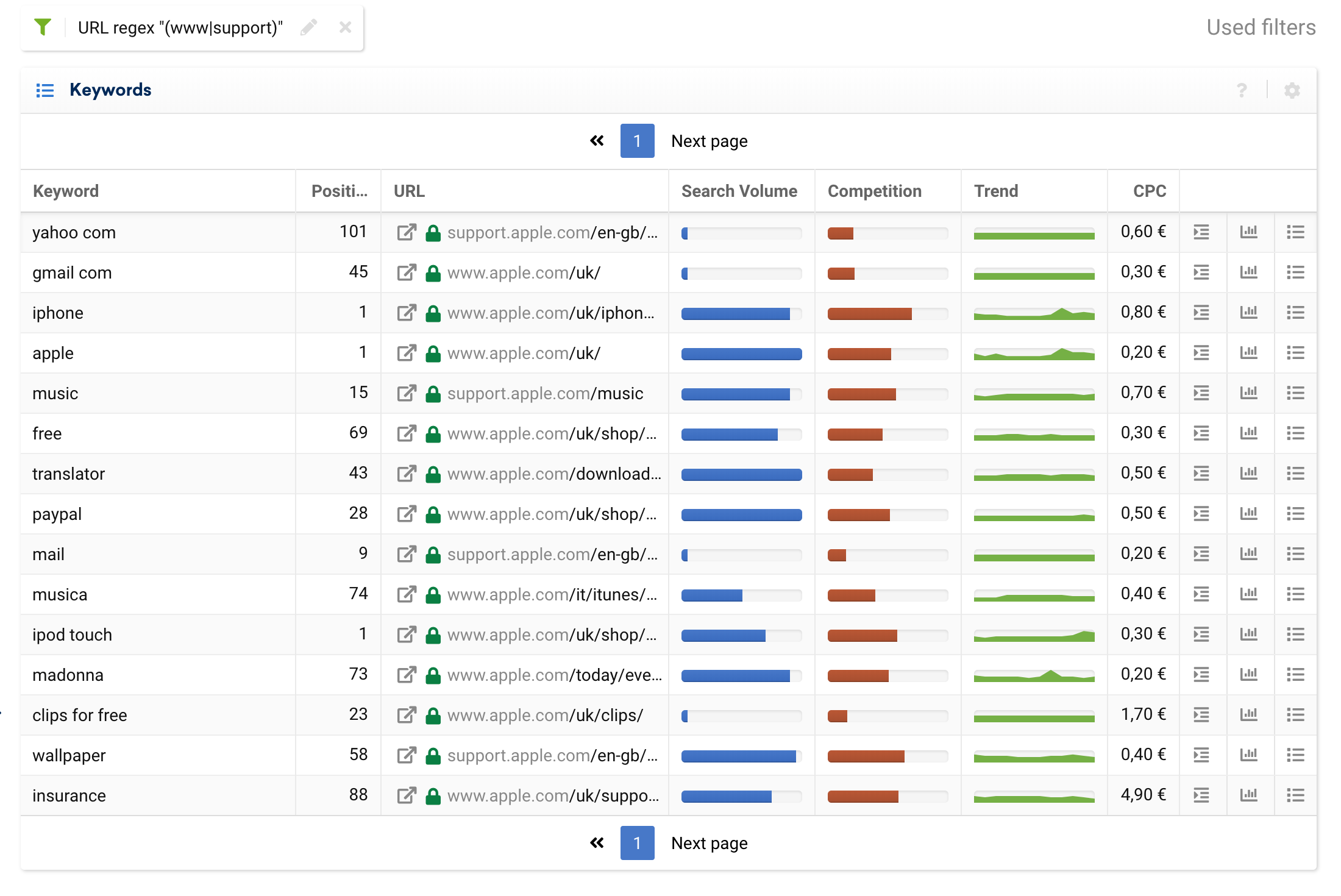
Task: Click the close X on URL regex filter
Action: [343, 27]
